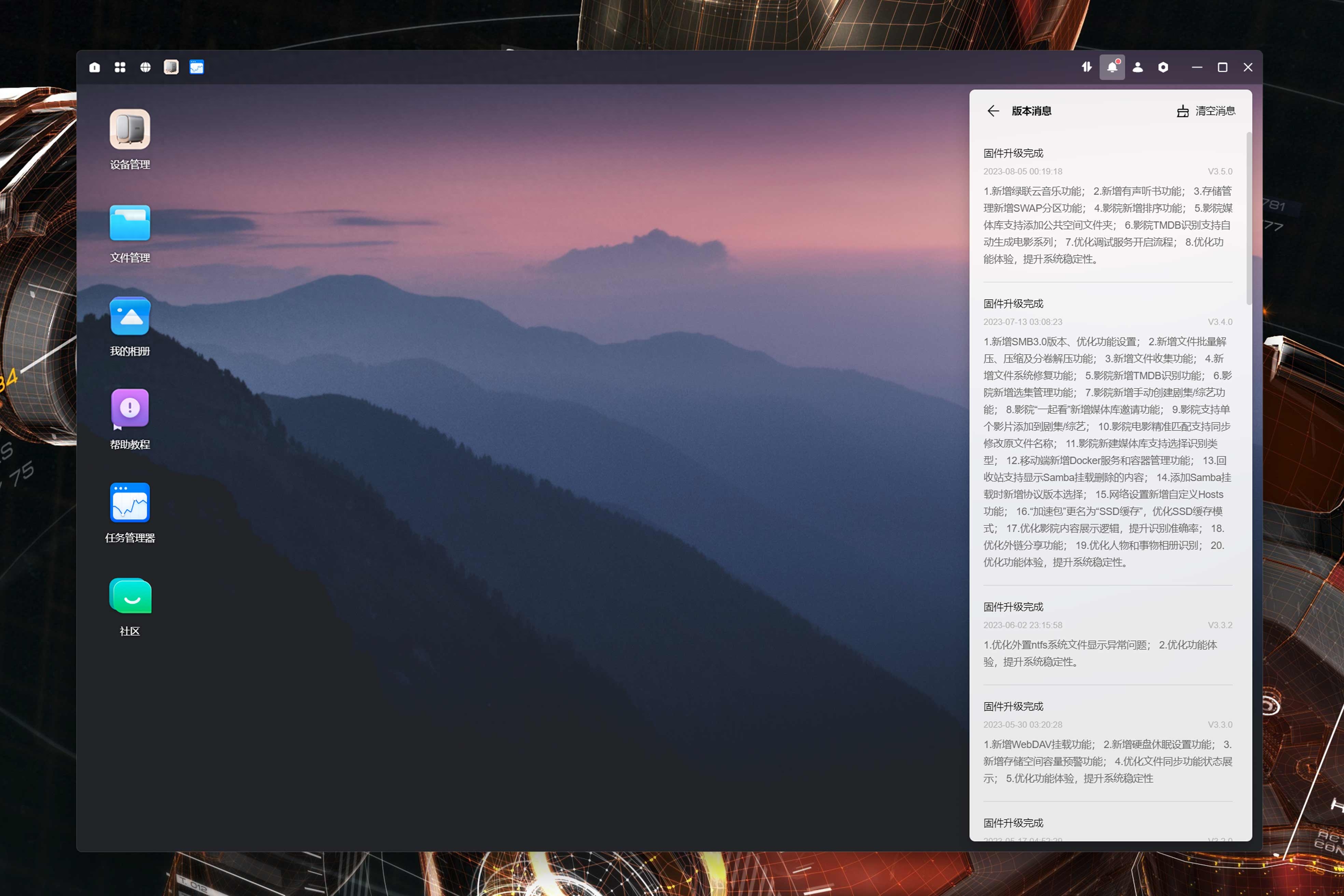Open the 社区 community app
The image size is (1344, 896).
point(130,596)
